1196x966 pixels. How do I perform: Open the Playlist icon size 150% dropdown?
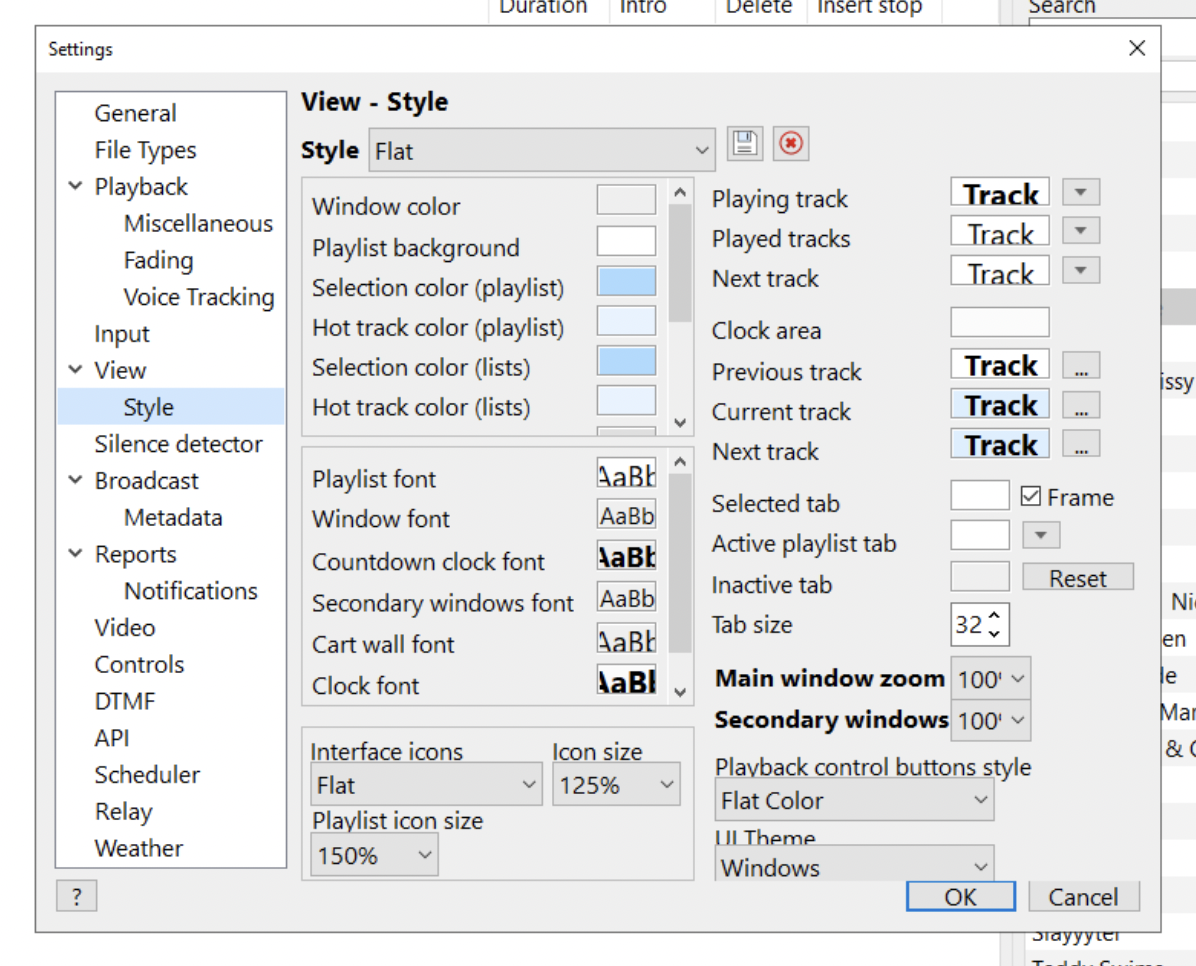coord(375,855)
